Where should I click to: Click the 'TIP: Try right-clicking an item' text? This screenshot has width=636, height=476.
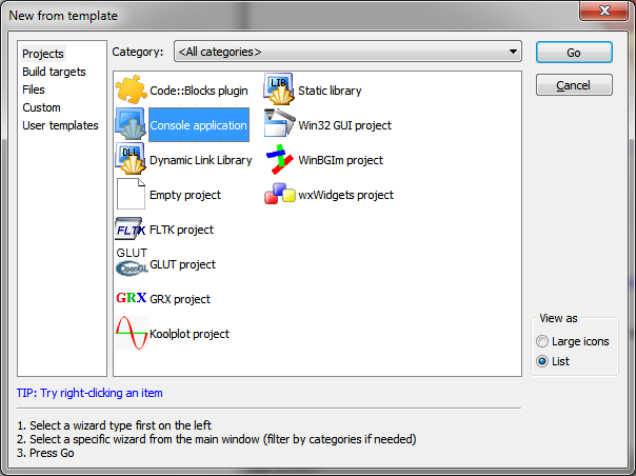click(90, 392)
